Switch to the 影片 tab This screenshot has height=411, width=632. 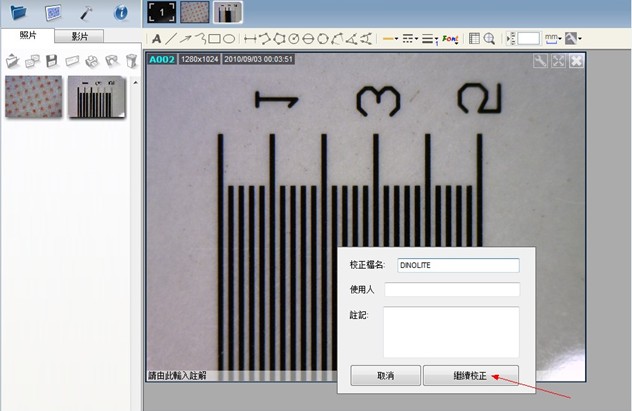pos(79,36)
